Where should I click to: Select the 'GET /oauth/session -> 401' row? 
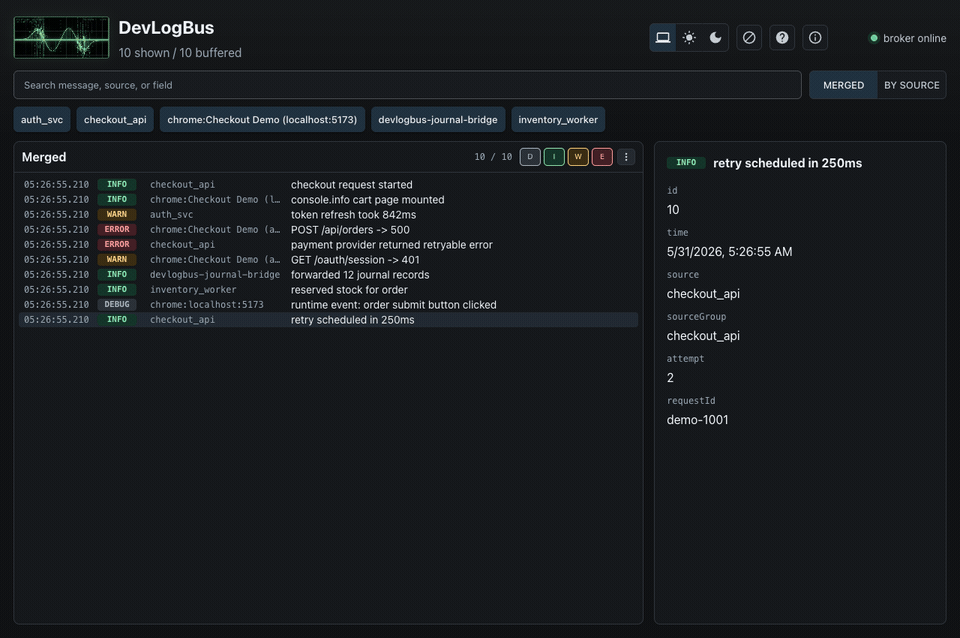click(x=328, y=260)
